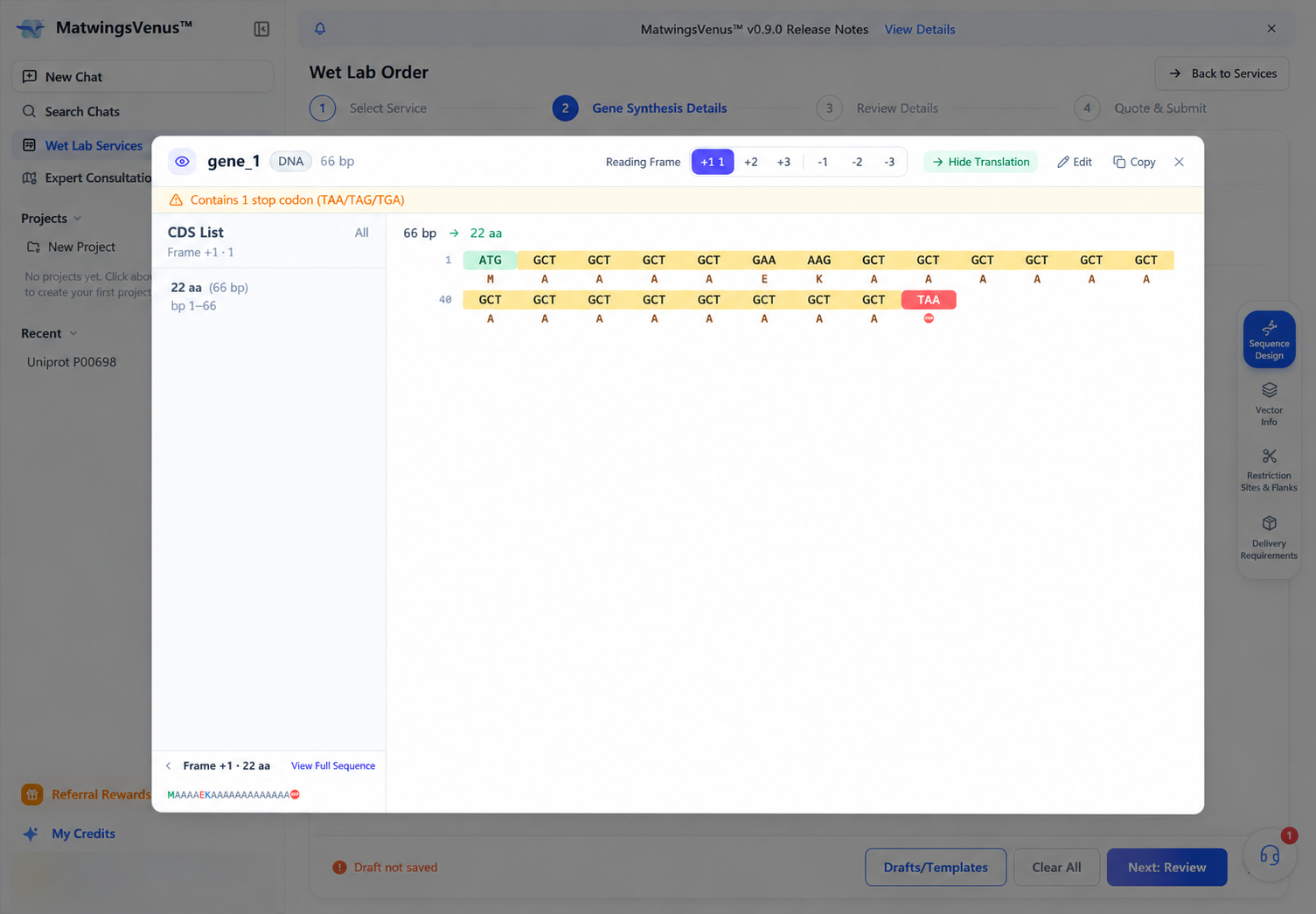Open the support headset chat

point(1270,855)
